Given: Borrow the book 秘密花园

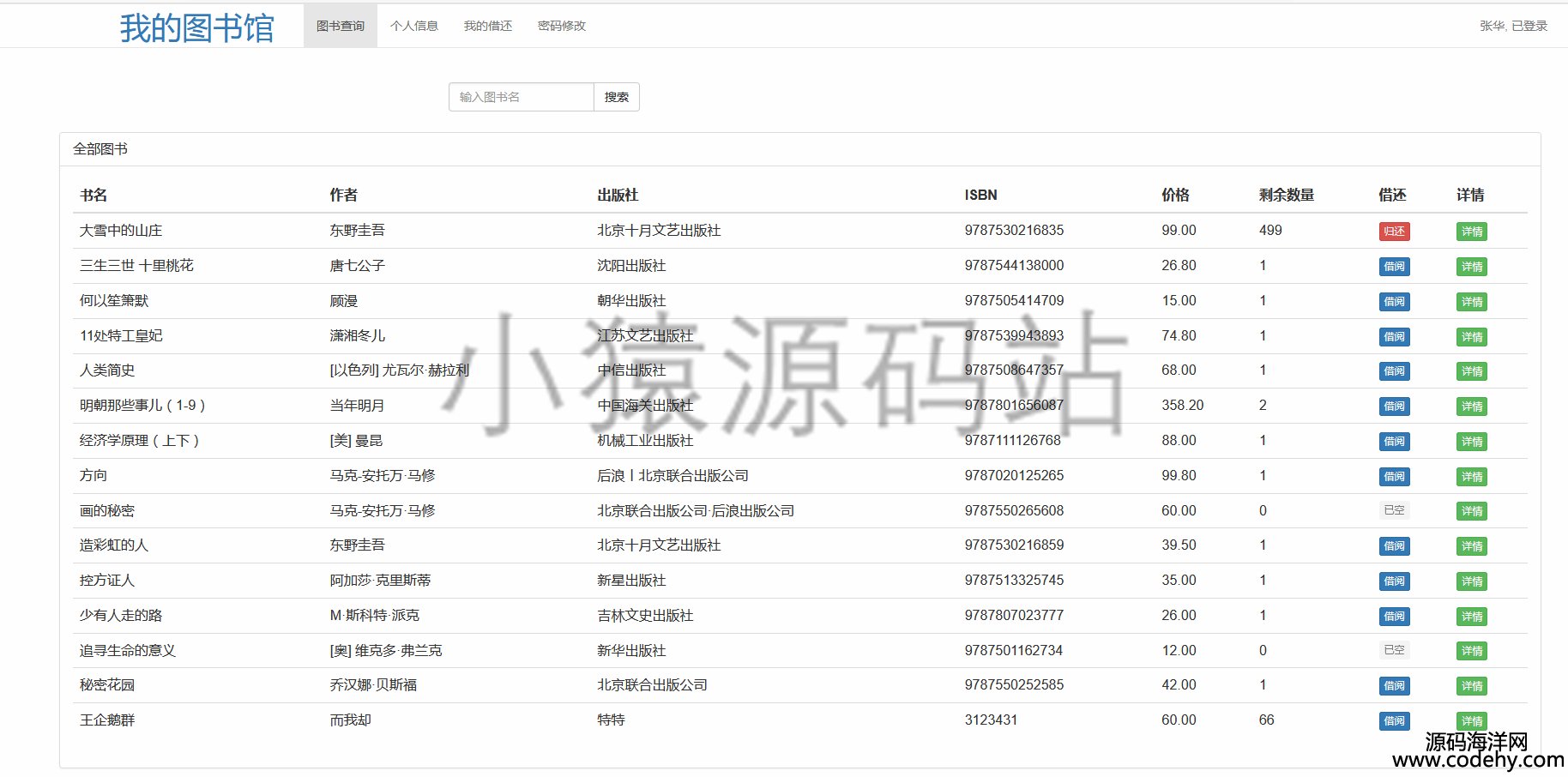Looking at the screenshot, I should [x=1394, y=686].
